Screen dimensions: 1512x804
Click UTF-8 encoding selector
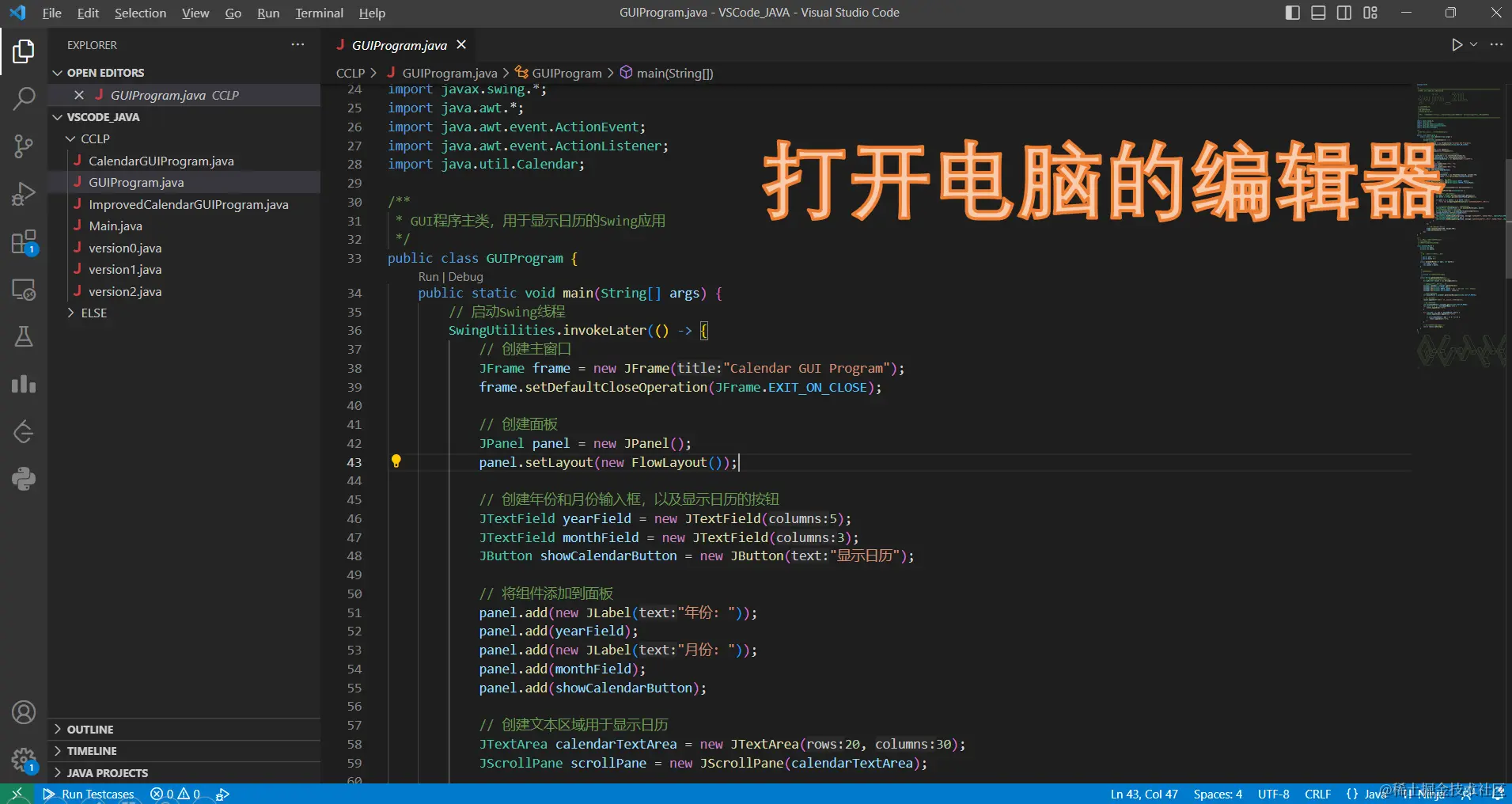[x=1274, y=794]
